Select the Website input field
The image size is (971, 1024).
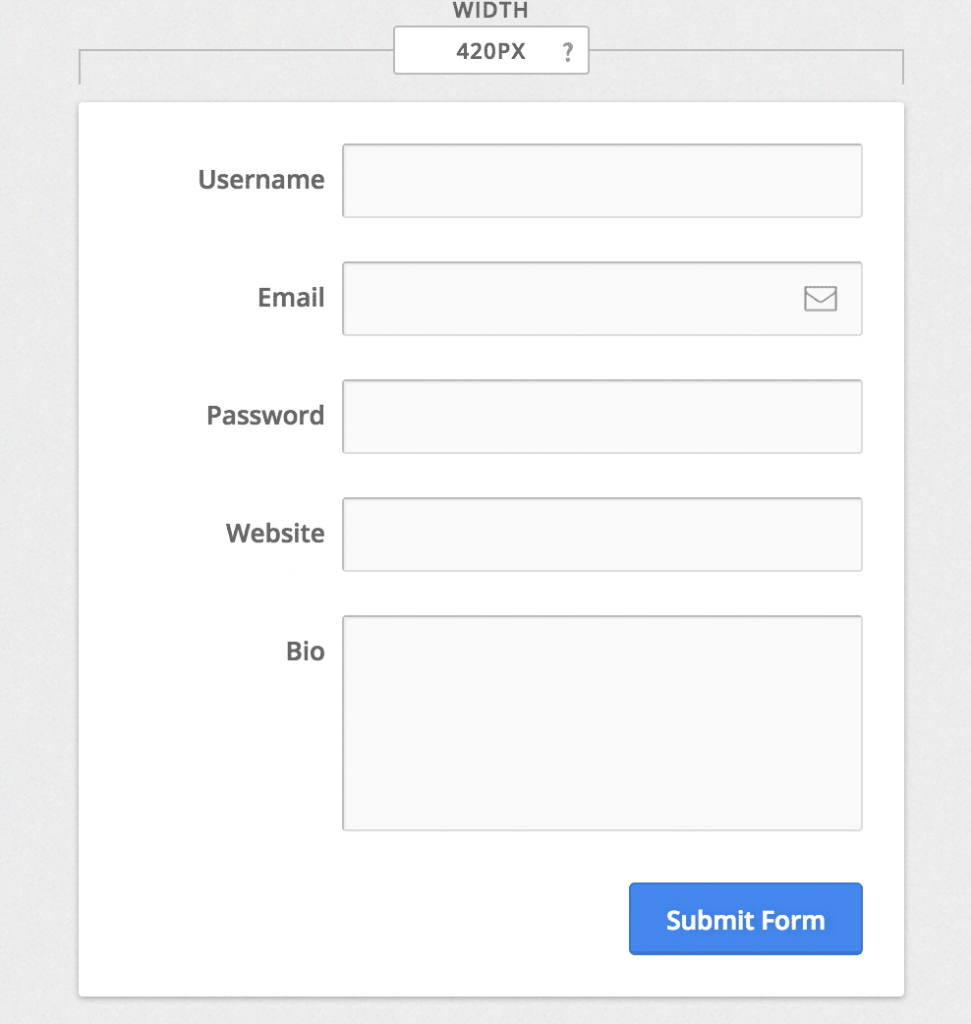point(602,534)
